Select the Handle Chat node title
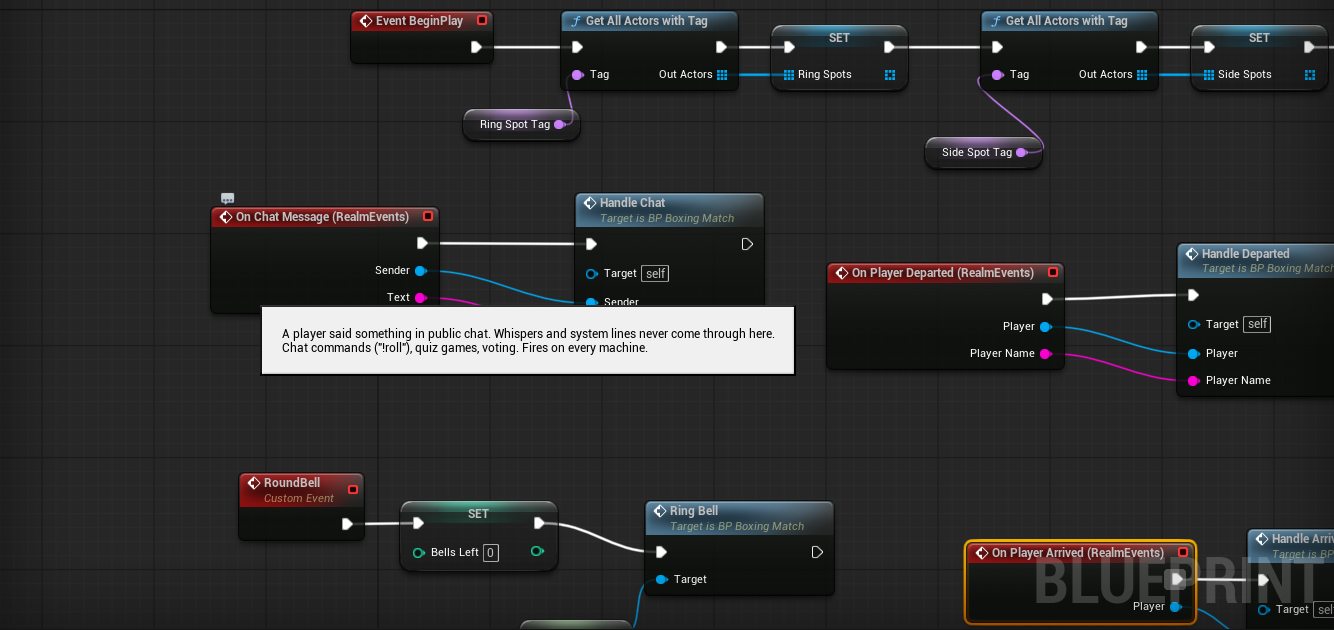 (x=632, y=203)
